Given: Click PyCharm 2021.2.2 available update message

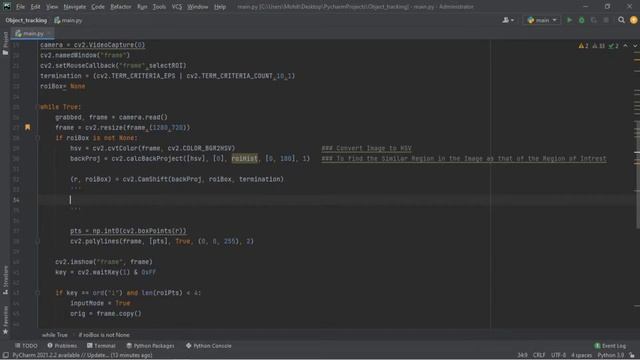Looking at the screenshot, I should (82, 356).
